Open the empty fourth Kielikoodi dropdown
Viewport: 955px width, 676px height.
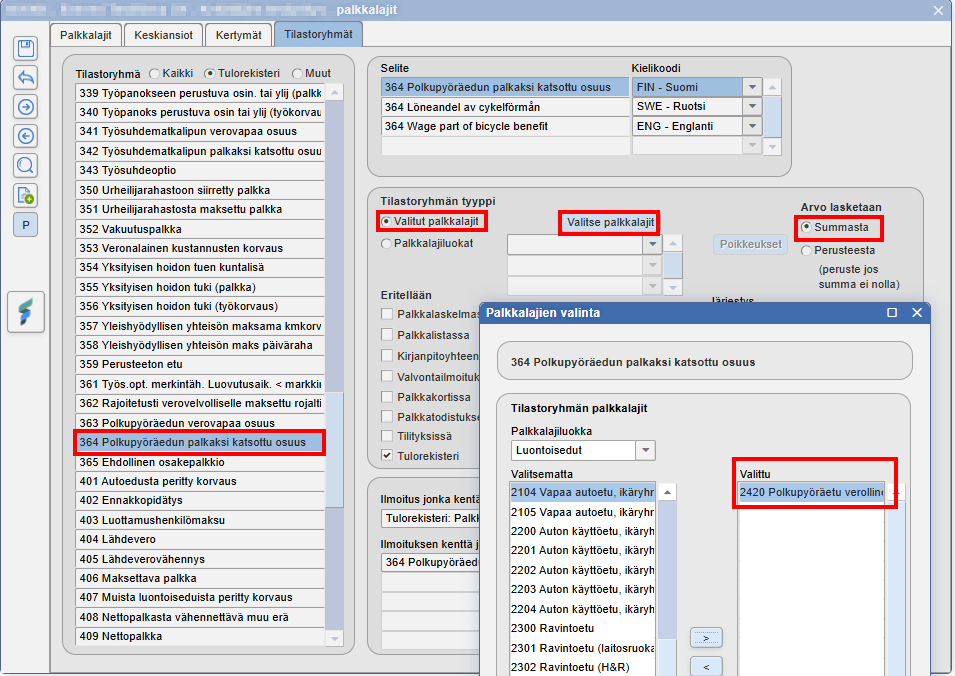752,146
